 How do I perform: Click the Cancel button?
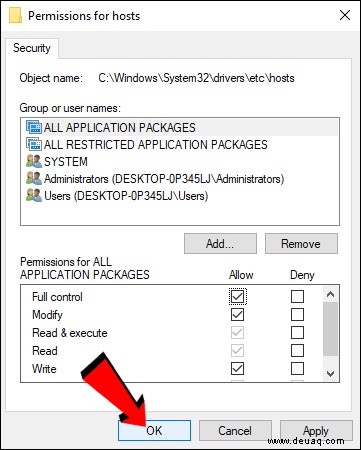click(x=235, y=430)
